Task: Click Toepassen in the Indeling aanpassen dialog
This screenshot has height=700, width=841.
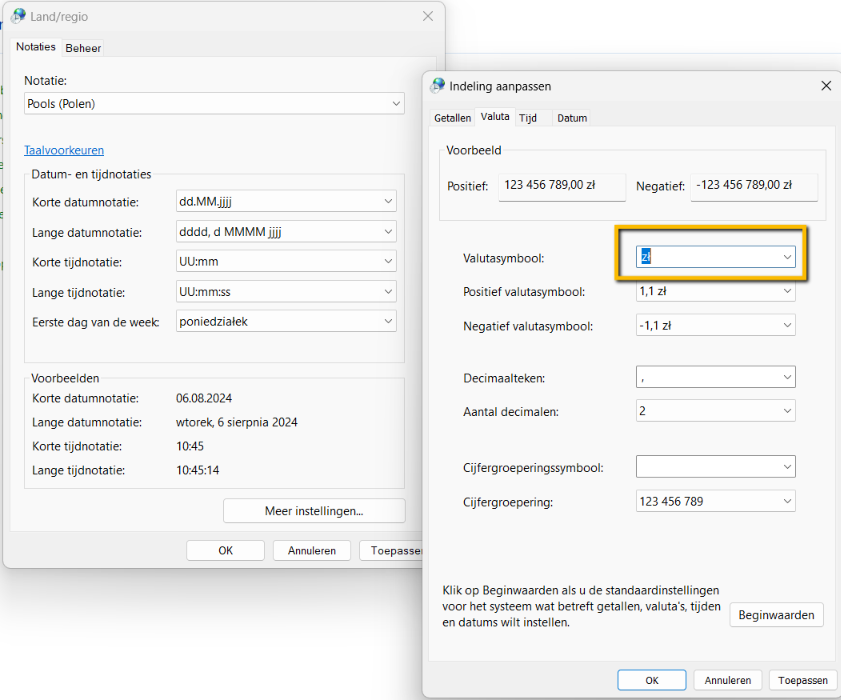Action: tap(803, 680)
